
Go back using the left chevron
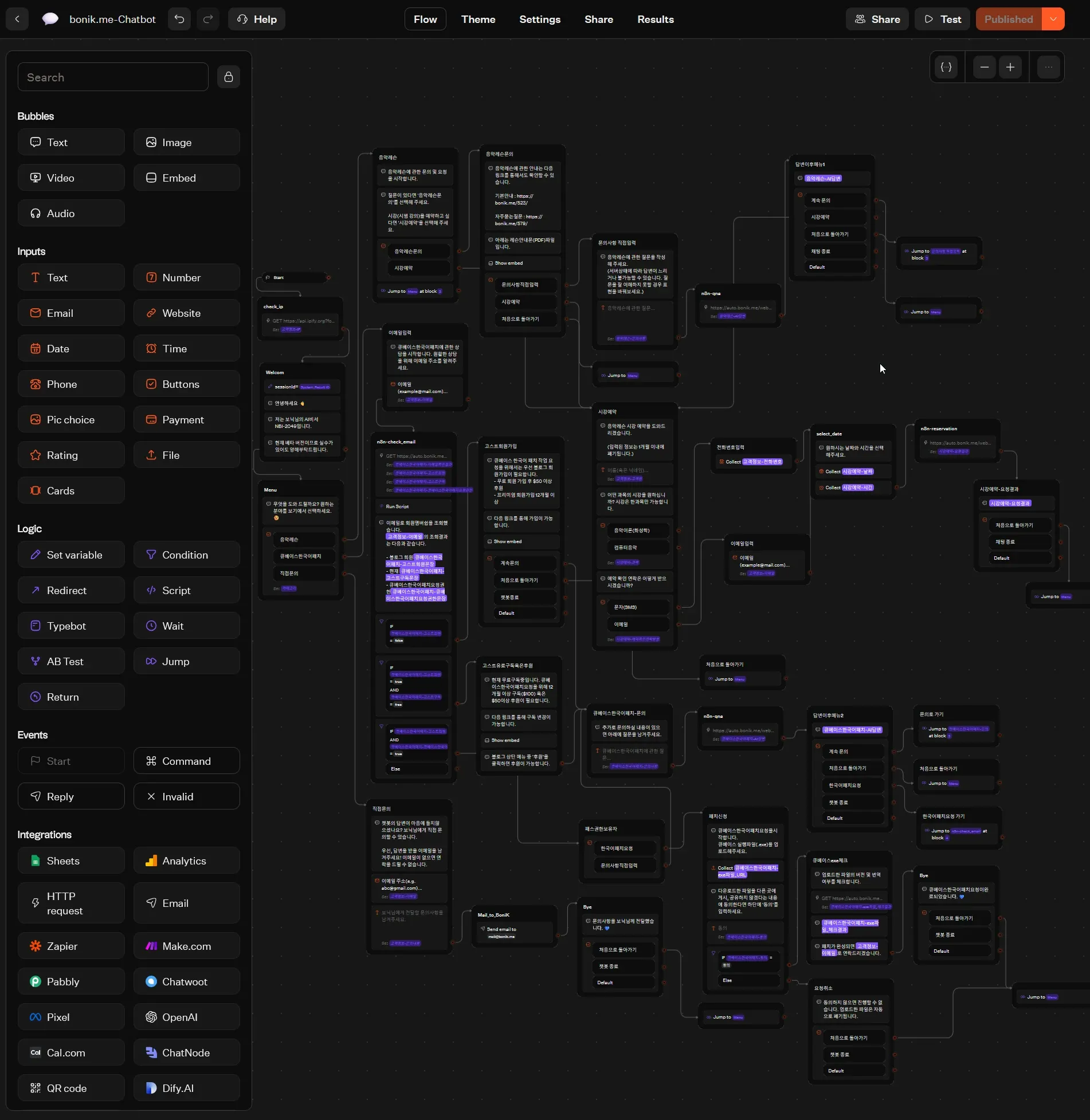pyautogui.click(x=17, y=19)
